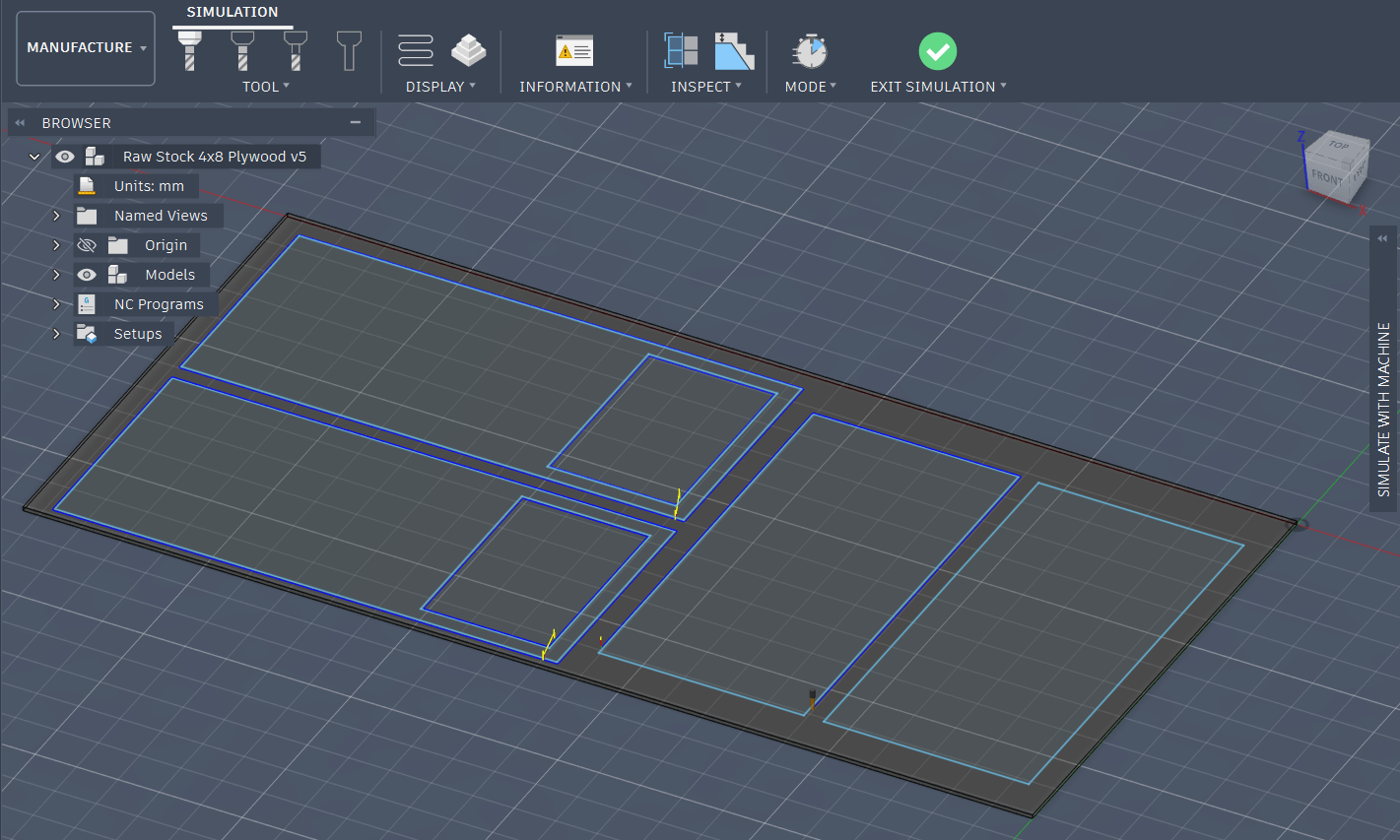
Task: Hide the Models node with eye icon
Action: click(x=87, y=275)
